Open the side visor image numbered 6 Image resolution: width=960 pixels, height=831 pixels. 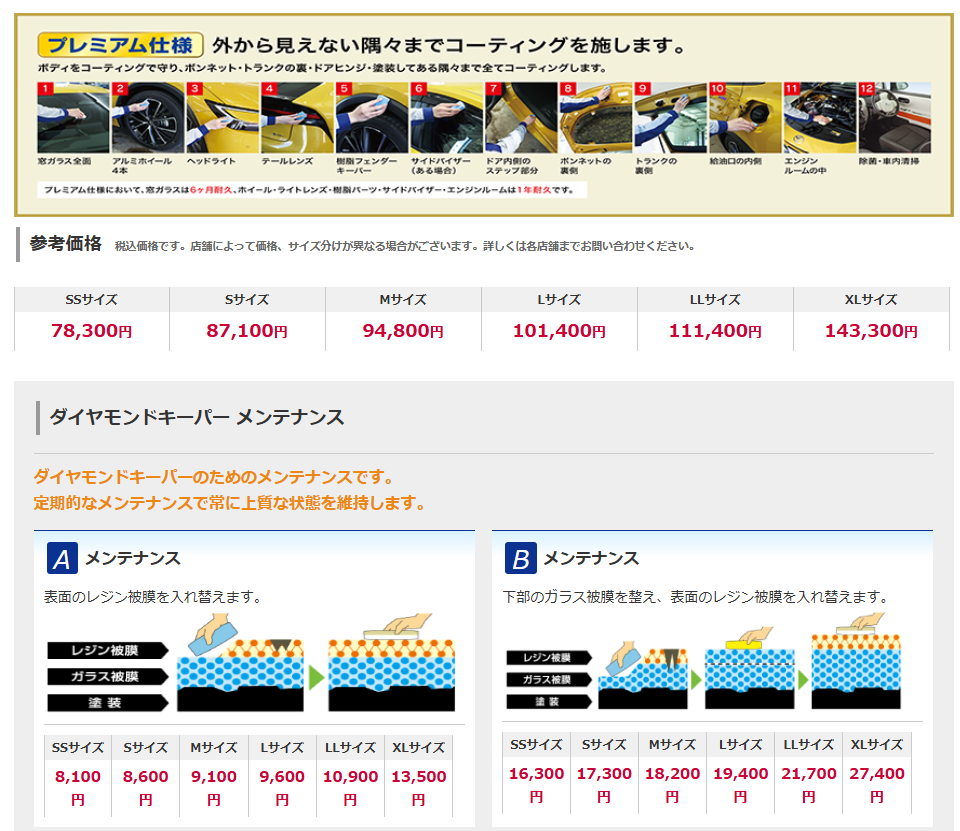point(446,117)
